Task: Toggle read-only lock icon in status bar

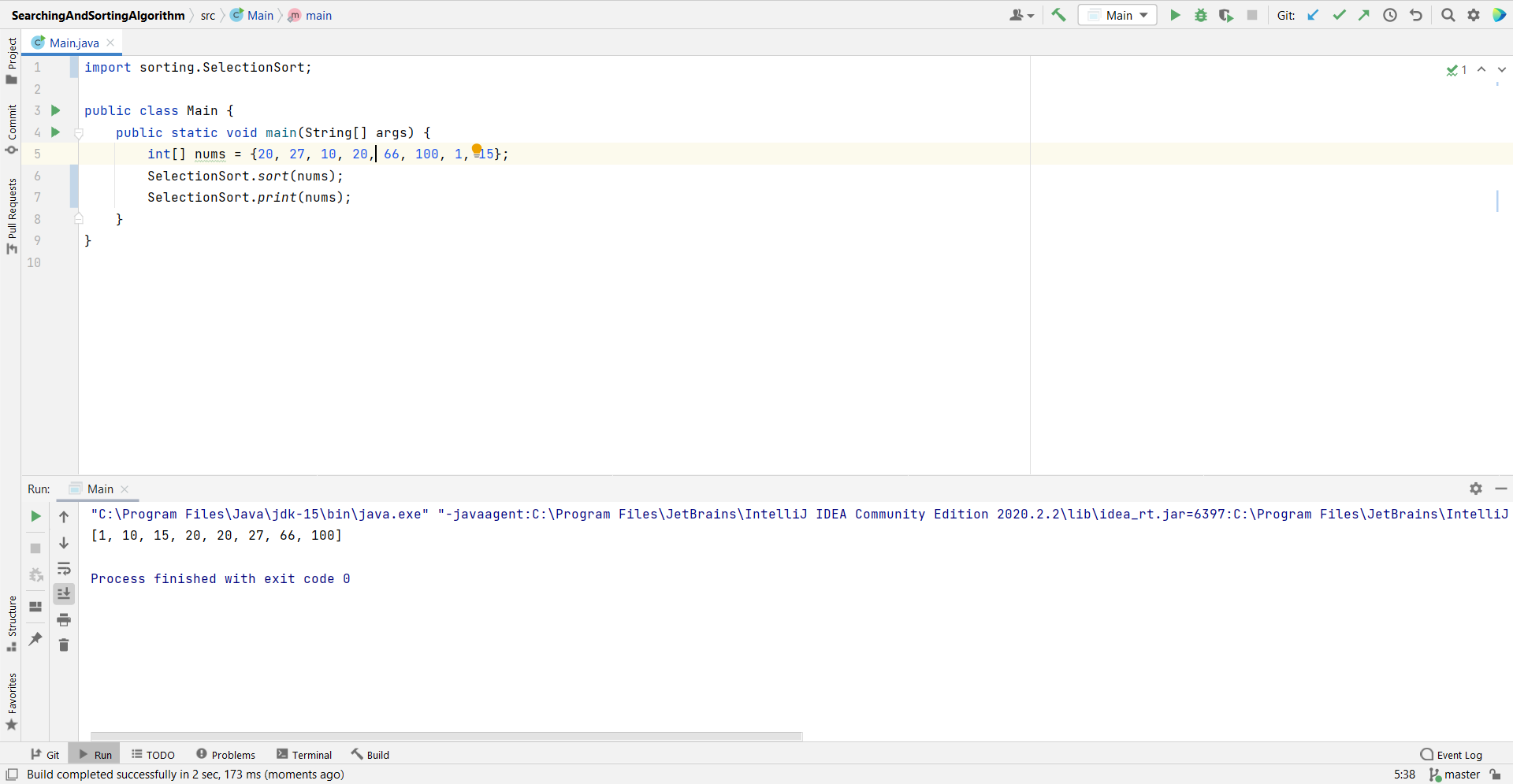Action: pos(1496,775)
